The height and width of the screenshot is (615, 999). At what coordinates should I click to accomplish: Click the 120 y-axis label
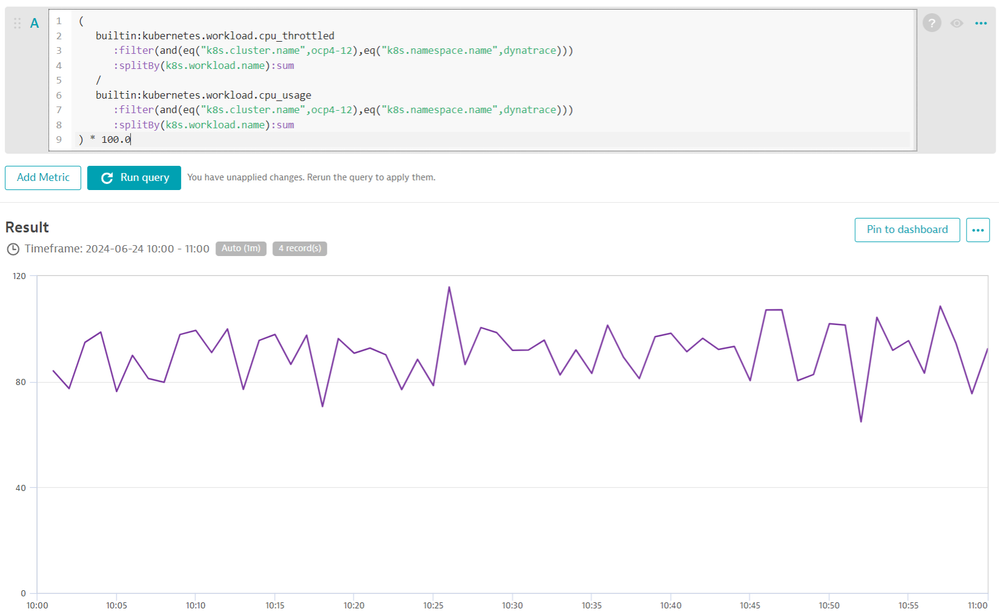click(19, 276)
